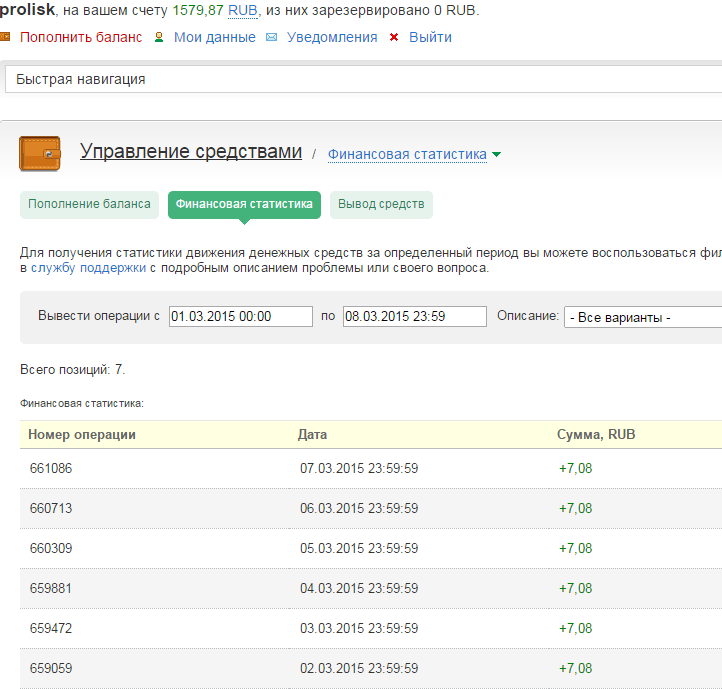Click the red X logout icon

[x=394, y=37]
